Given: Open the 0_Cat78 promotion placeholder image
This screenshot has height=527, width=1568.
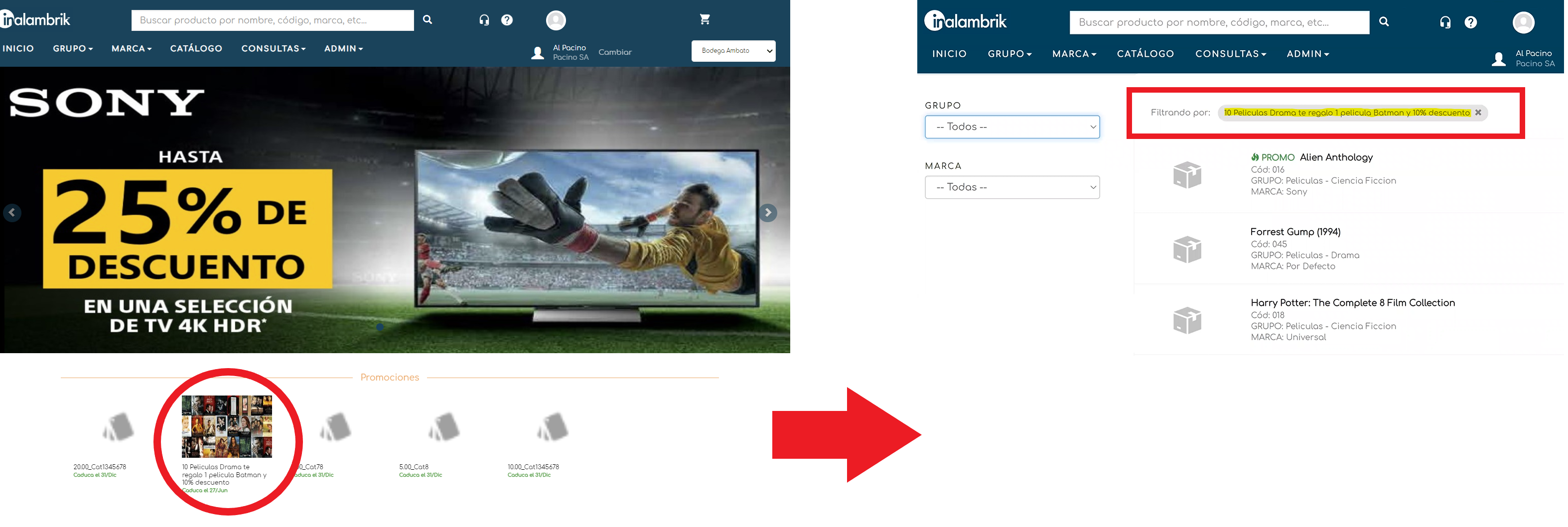Looking at the screenshot, I should [335, 426].
